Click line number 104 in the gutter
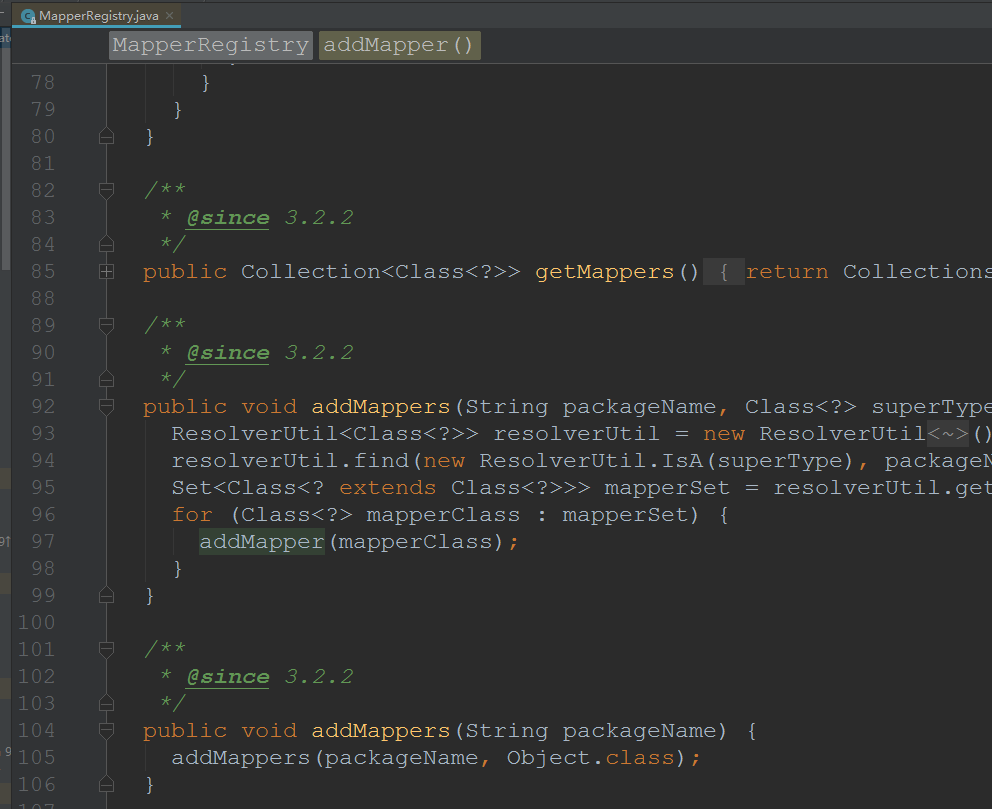Image resolution: width=992 pixels, height=809 pixels. point(37,731)
